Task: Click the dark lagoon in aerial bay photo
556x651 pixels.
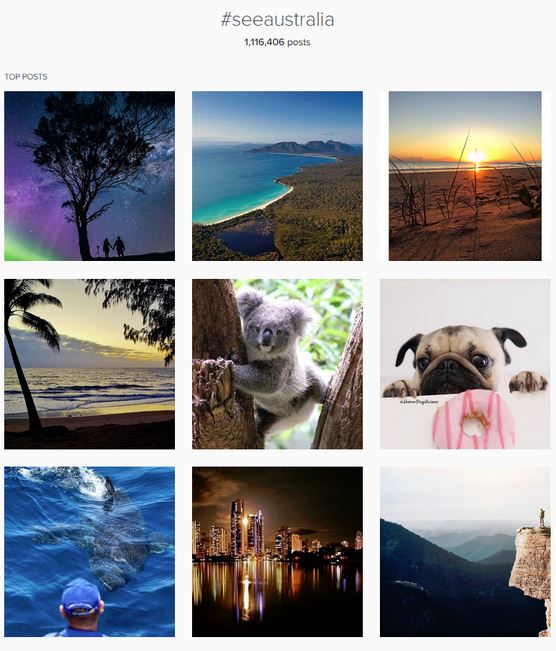Action: coord(246,240)
